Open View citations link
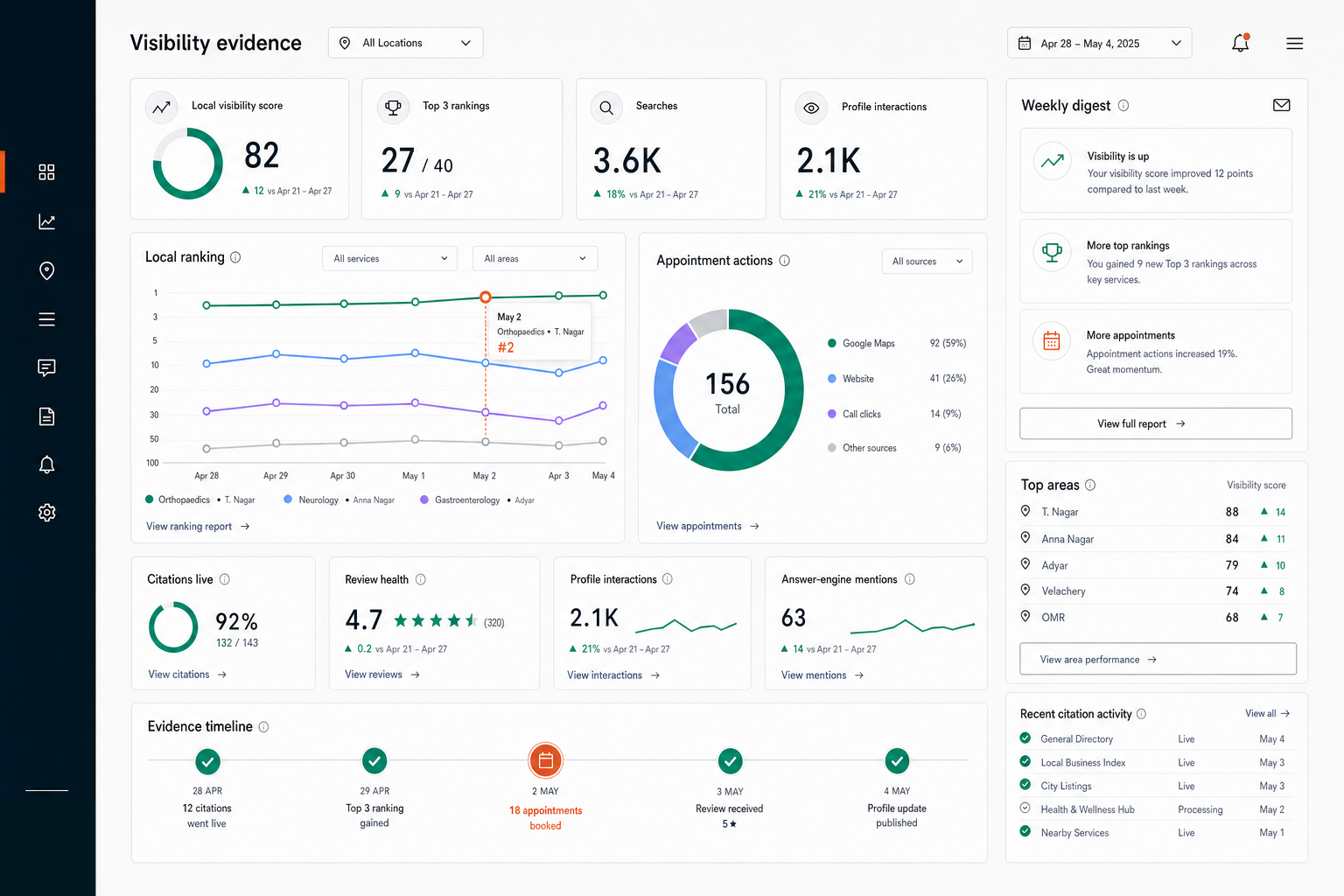Image resolution: width=1344 pixels, height=896 pixels. pos(187,675)
